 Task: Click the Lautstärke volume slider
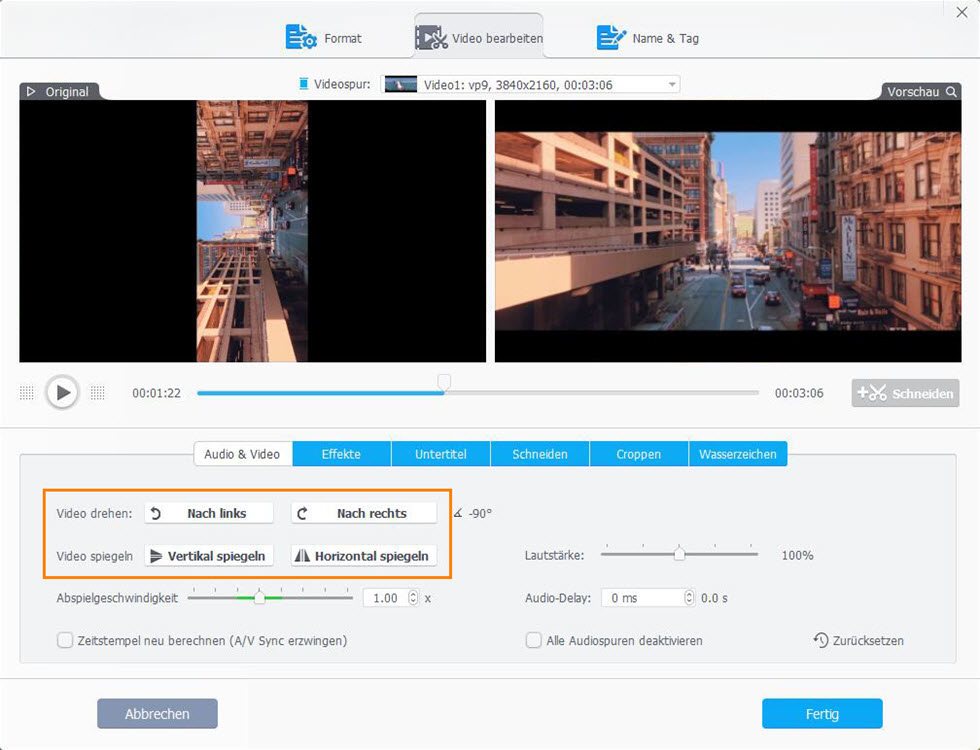tap(679, 554)
